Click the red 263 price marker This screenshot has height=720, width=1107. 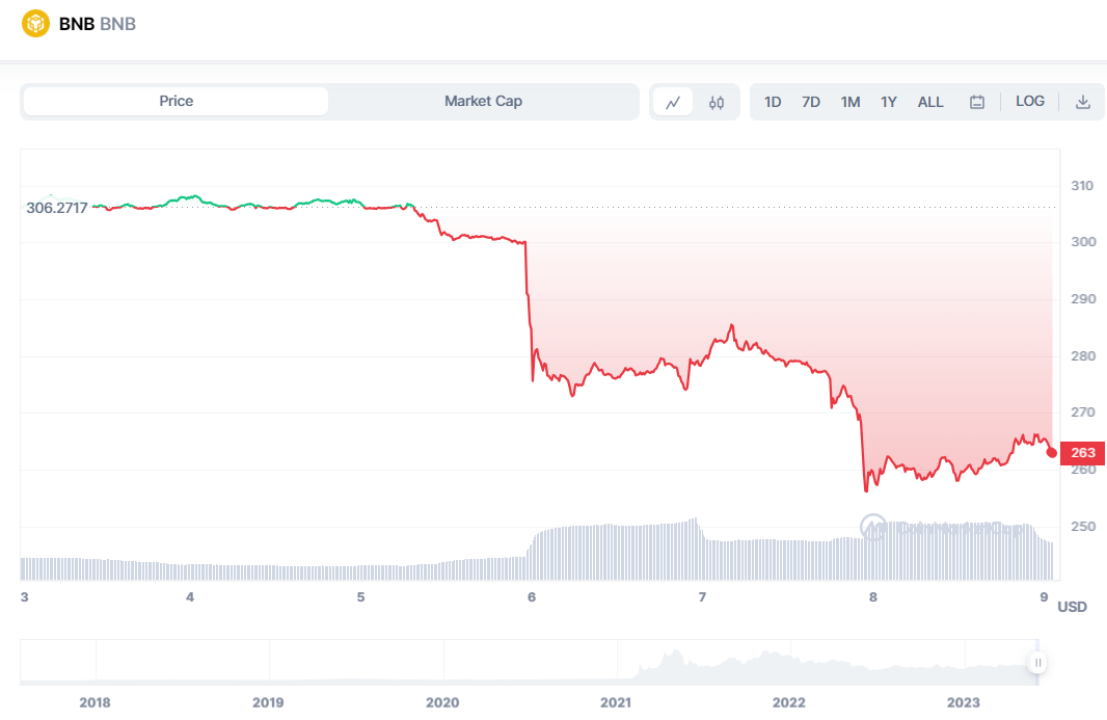[1082, 452]
